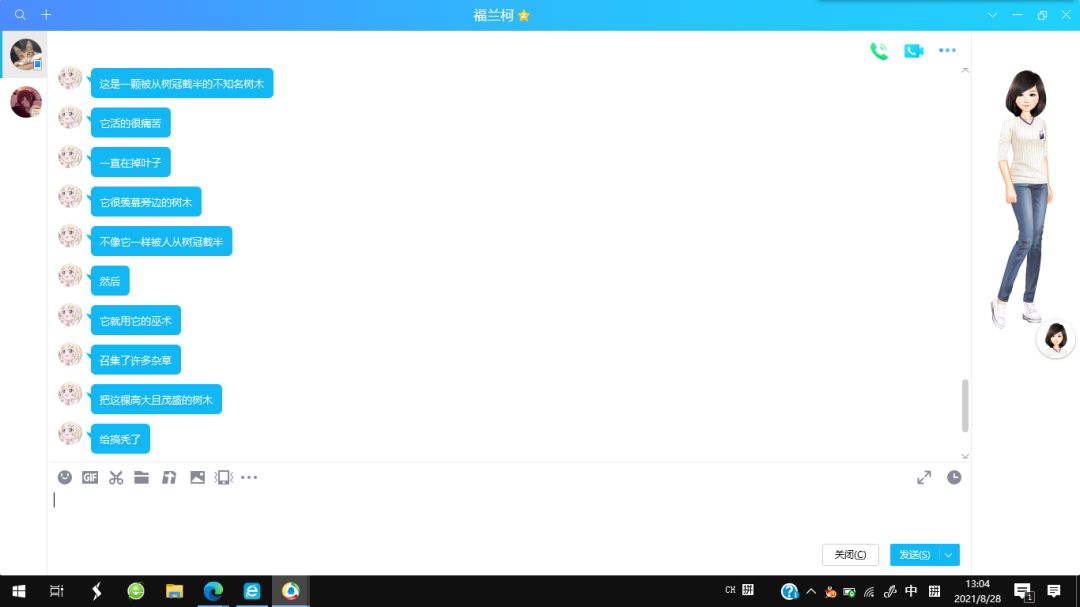Open the blue question mark help tray icon
The height and width of the screenshot is (607, 1080).
789,591
